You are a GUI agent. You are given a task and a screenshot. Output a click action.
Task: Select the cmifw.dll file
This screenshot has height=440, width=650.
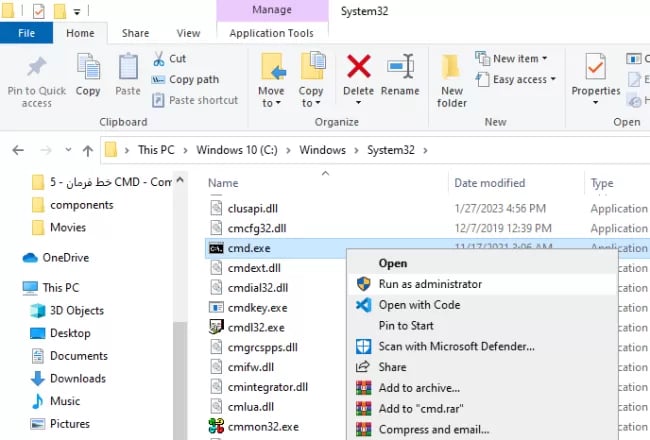[250, 367]
